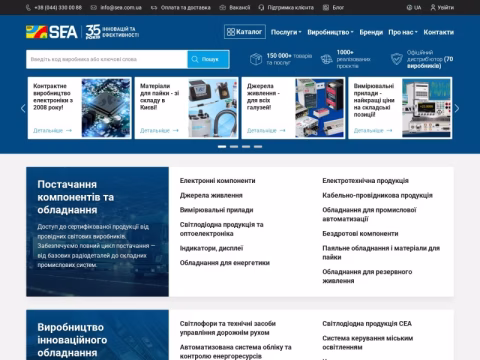Click the measuring instruments card image
This screenshot has width=480, height=360.
click(x=426, y=108)
